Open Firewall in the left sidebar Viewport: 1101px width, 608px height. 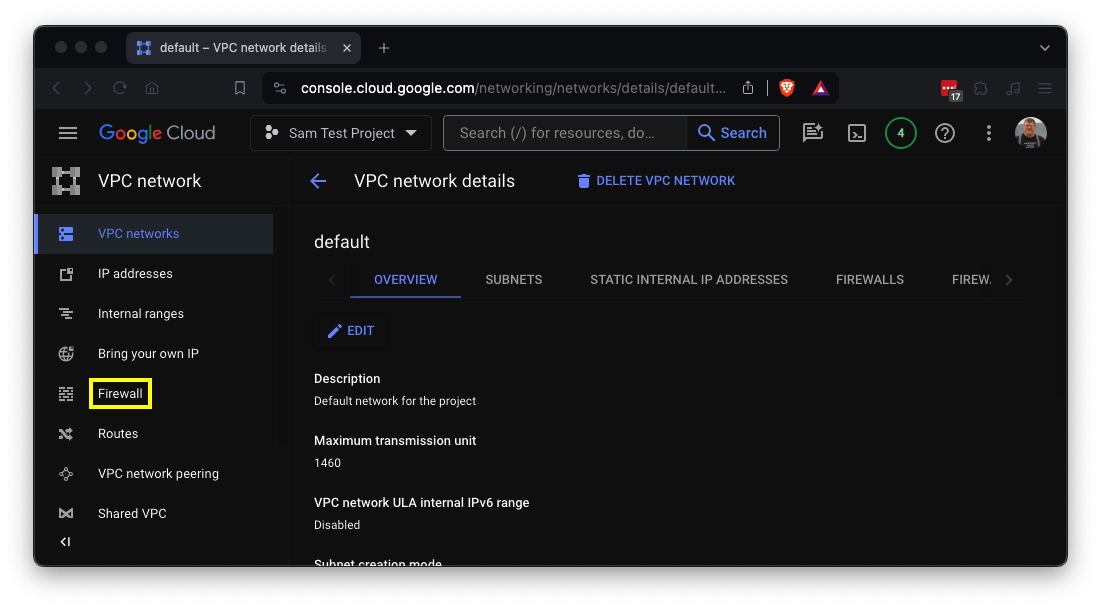(x=120, y=394)
